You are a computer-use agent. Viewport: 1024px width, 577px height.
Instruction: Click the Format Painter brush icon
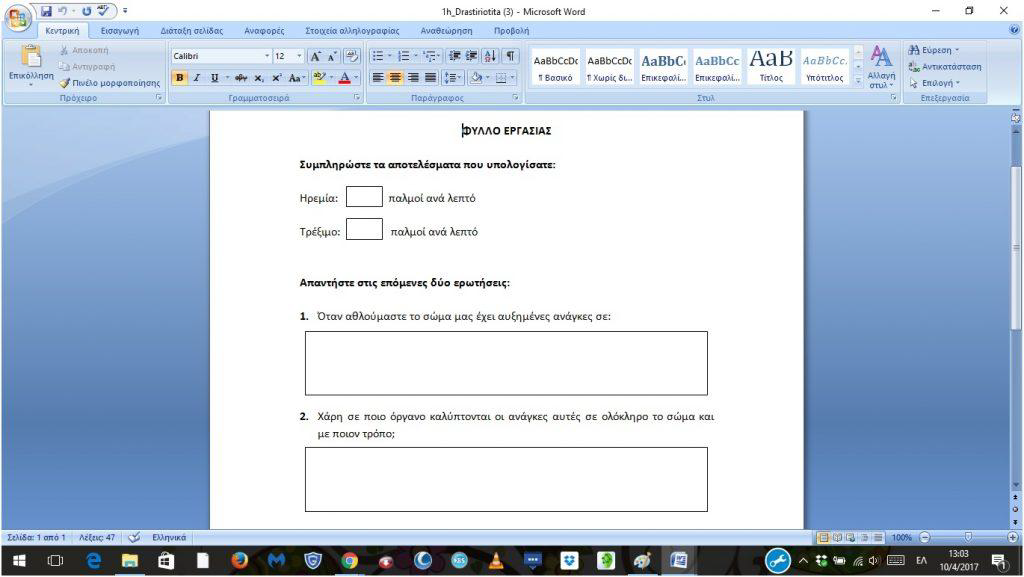pos(64,83)
